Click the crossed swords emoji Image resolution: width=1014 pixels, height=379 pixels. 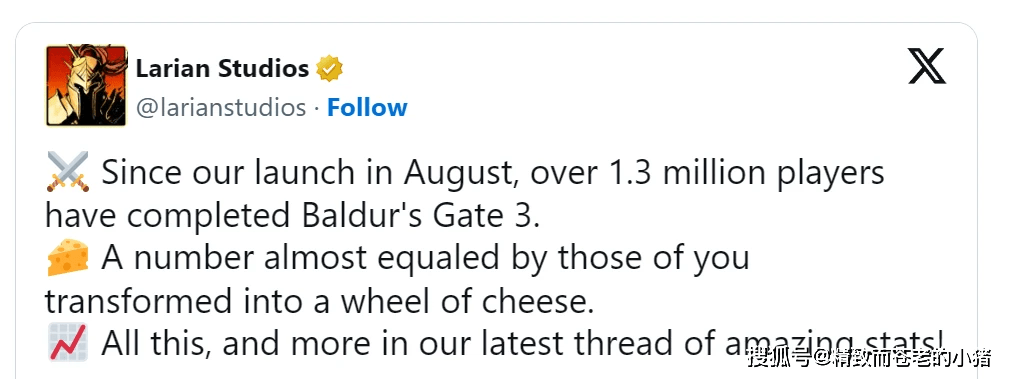click(68, 173)
